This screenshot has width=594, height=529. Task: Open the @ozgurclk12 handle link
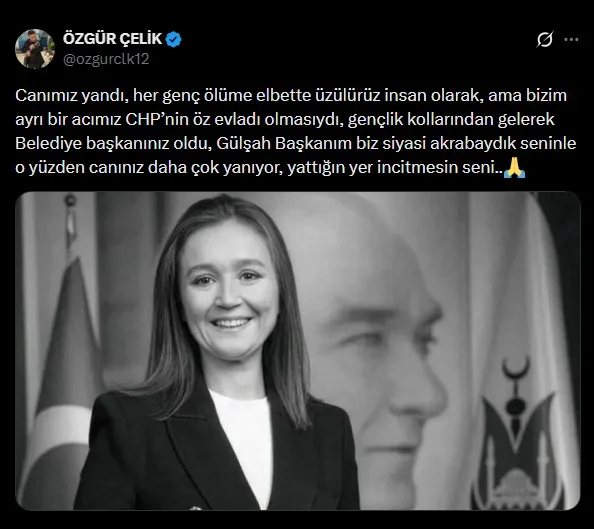pyautogui.click(x=106, y=59)
